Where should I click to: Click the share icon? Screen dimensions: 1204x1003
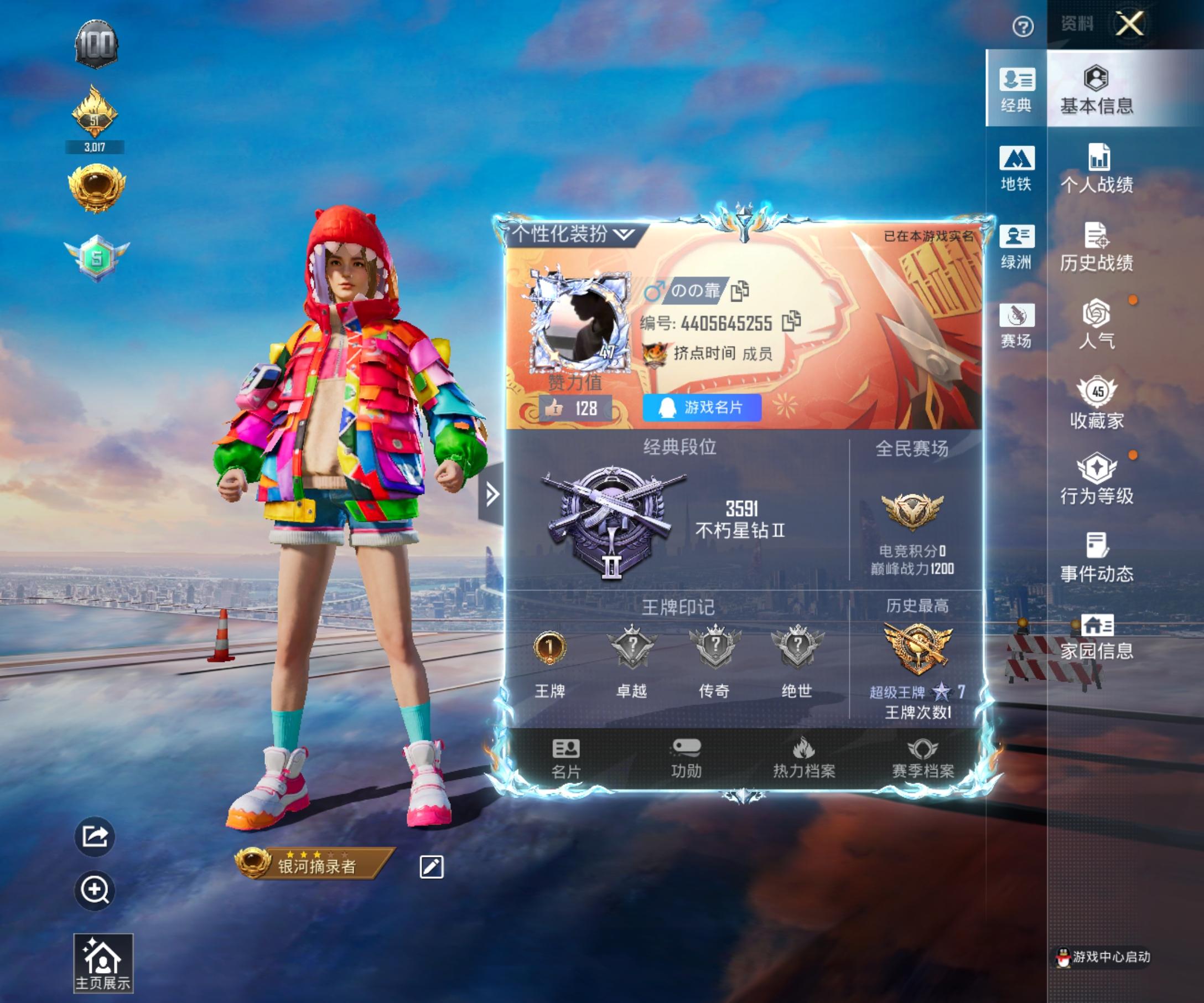click(x=95, y=837)
